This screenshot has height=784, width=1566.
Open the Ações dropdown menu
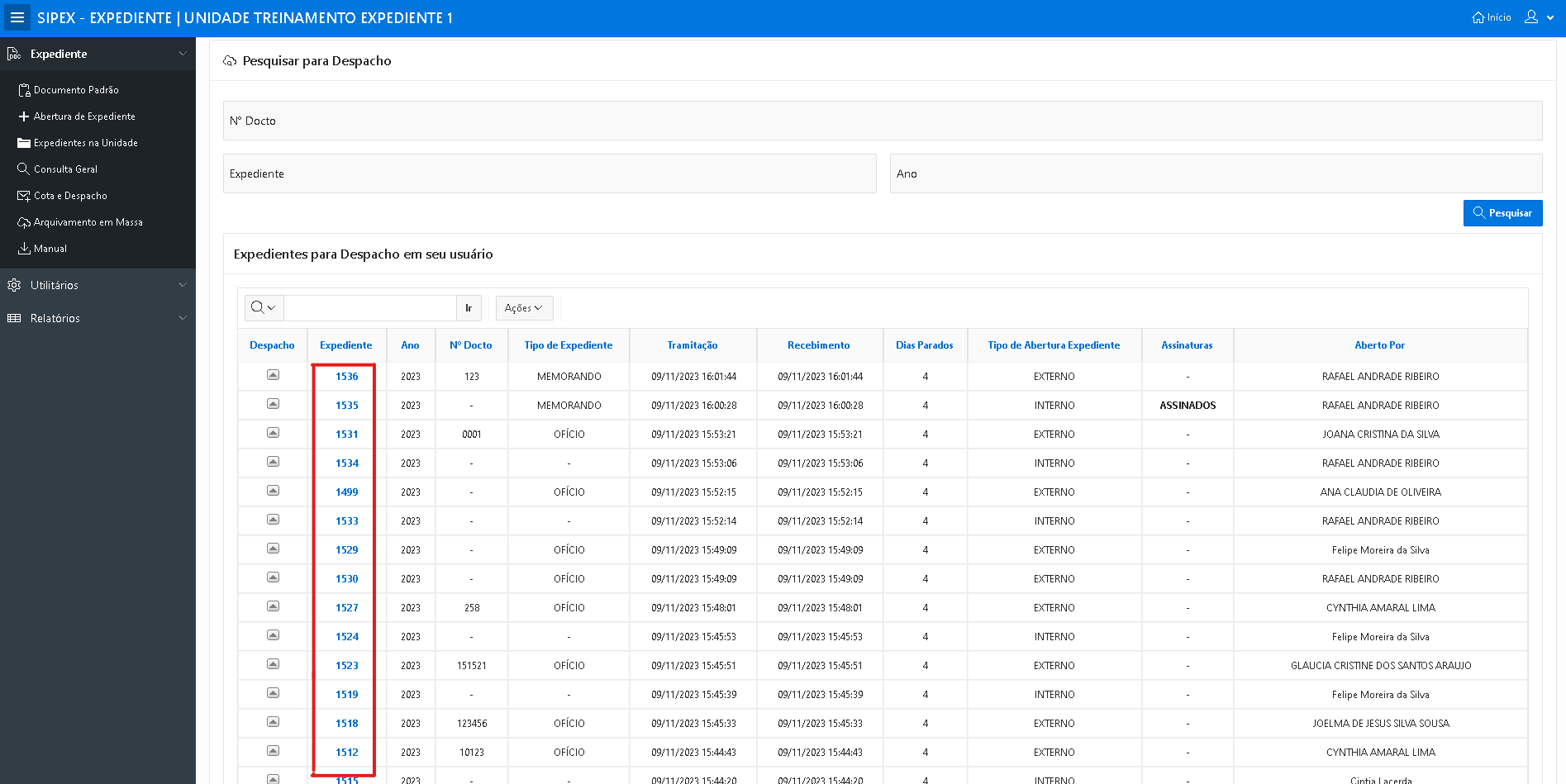coord(524,308)
